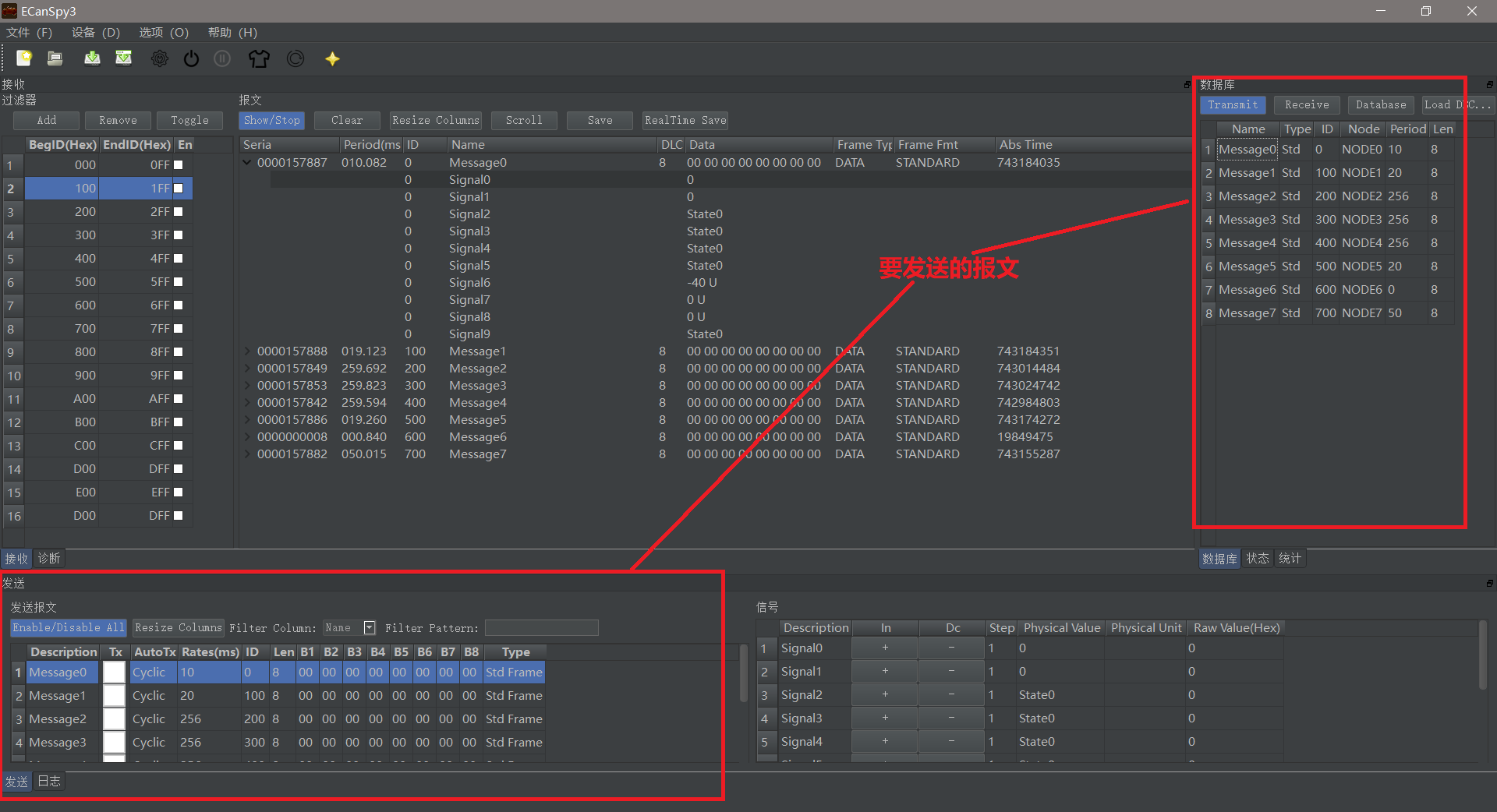Collapse the Message0 row in receive list
Screen dimensions: 1497x812
click(247, 163)
